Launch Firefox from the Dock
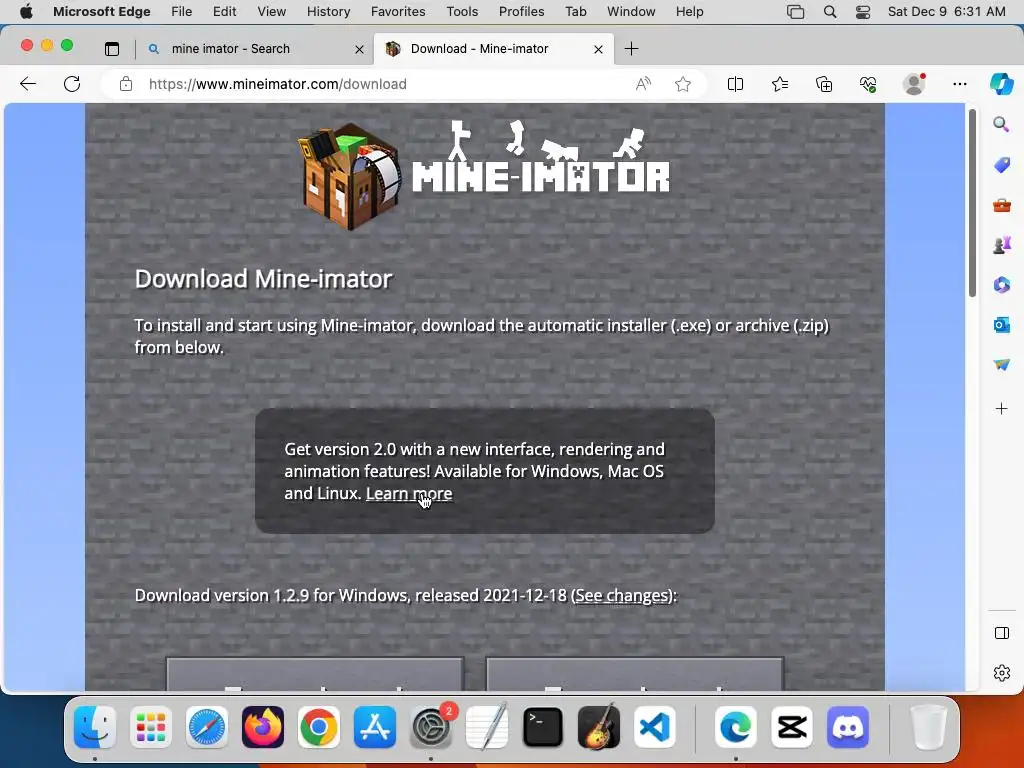Viewport: 1024px width, 768px height. 263,727
